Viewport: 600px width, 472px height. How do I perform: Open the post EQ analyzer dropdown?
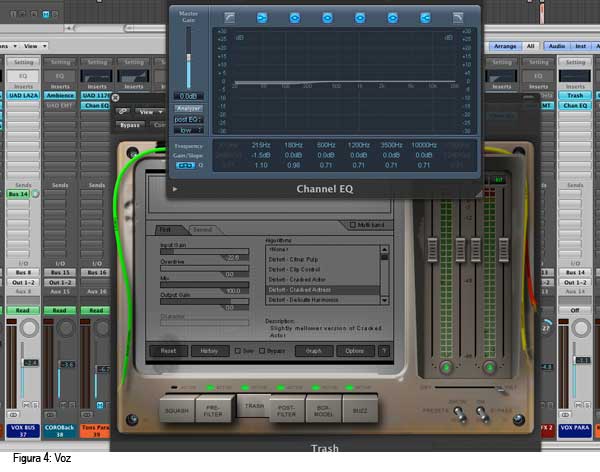(188, 119)
